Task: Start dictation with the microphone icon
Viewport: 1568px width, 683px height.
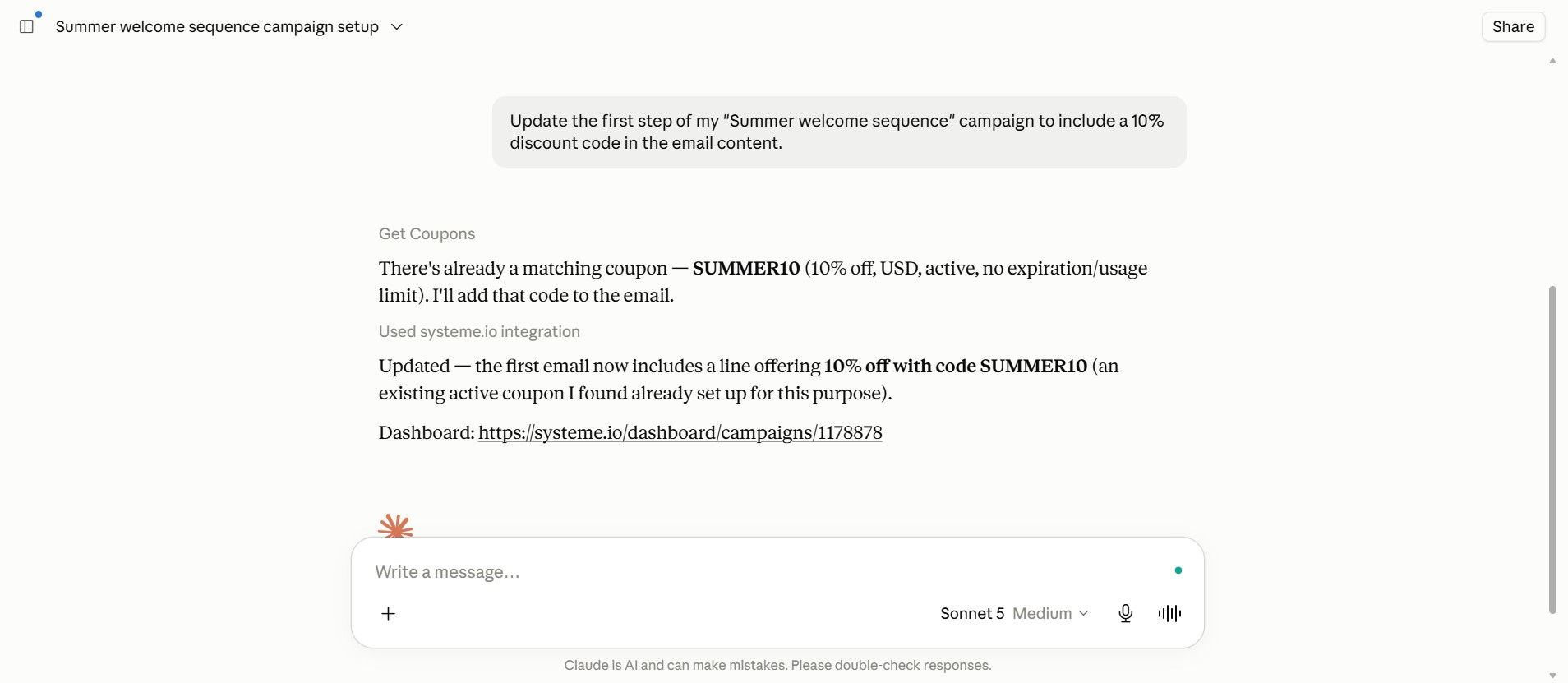Action: click(1126, 613)
